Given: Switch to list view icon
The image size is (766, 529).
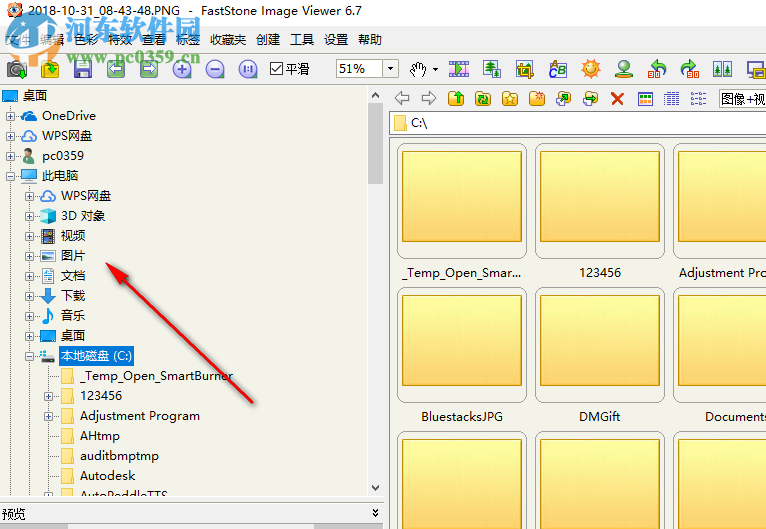Looking at the screenshot, I should tap(698, 99).
